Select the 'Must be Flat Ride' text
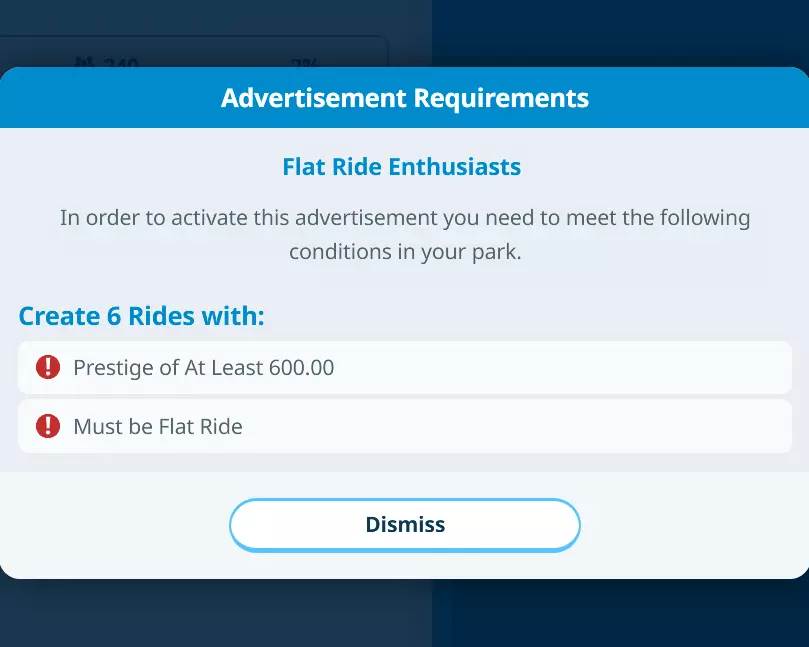 [x=158, y=426]
